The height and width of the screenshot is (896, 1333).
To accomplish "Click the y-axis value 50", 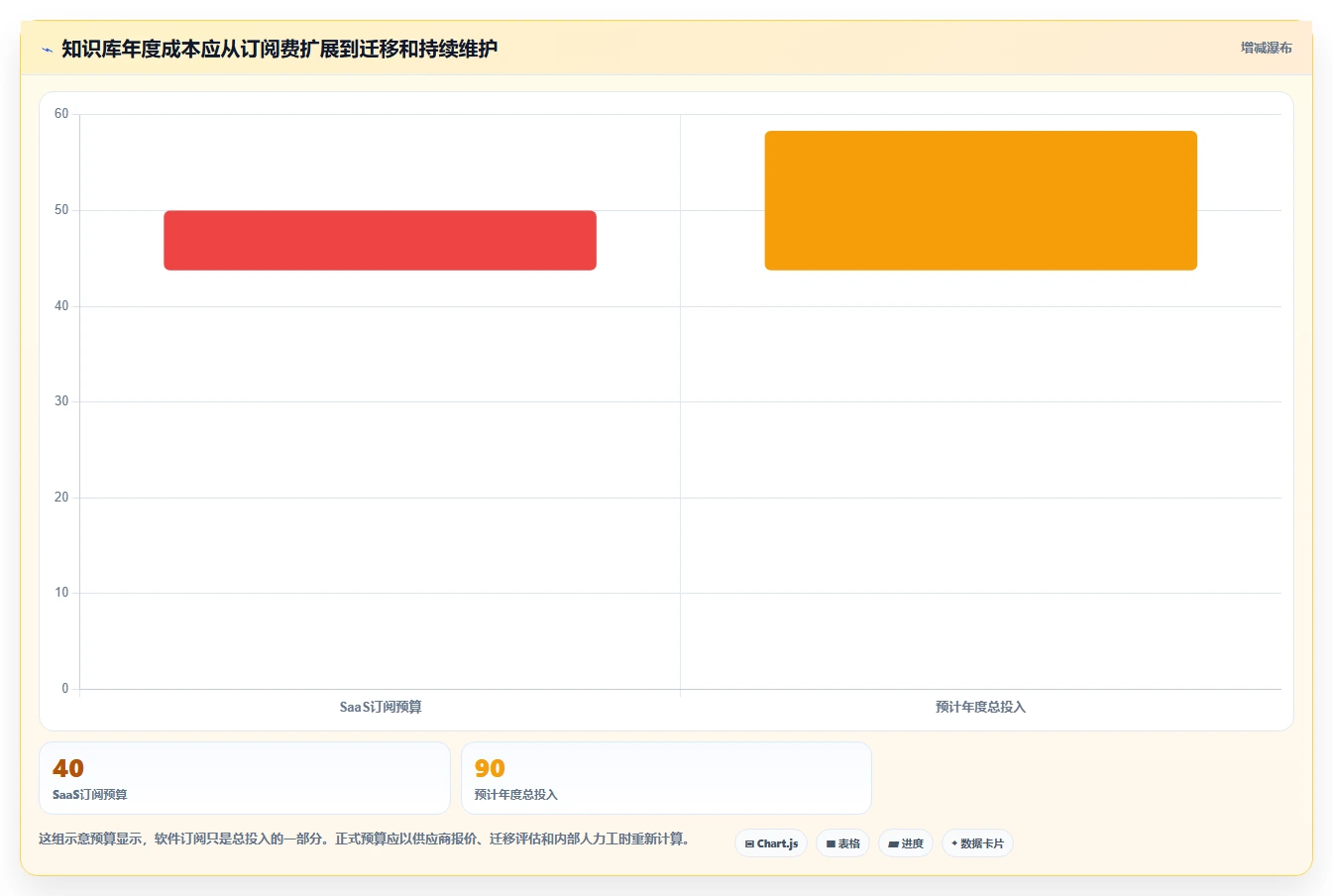I will pos(61,210).
